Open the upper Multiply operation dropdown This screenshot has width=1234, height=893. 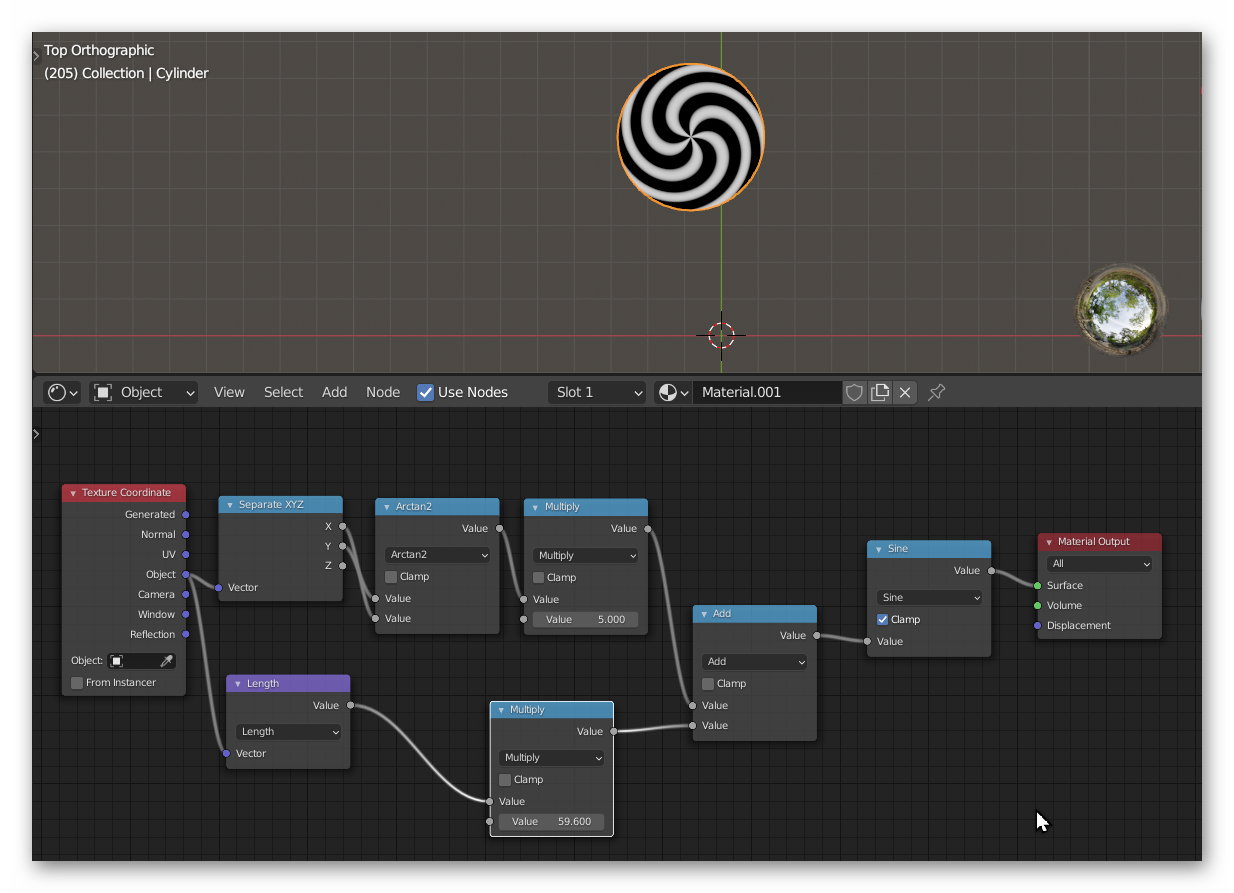click(x=585, y=555)
